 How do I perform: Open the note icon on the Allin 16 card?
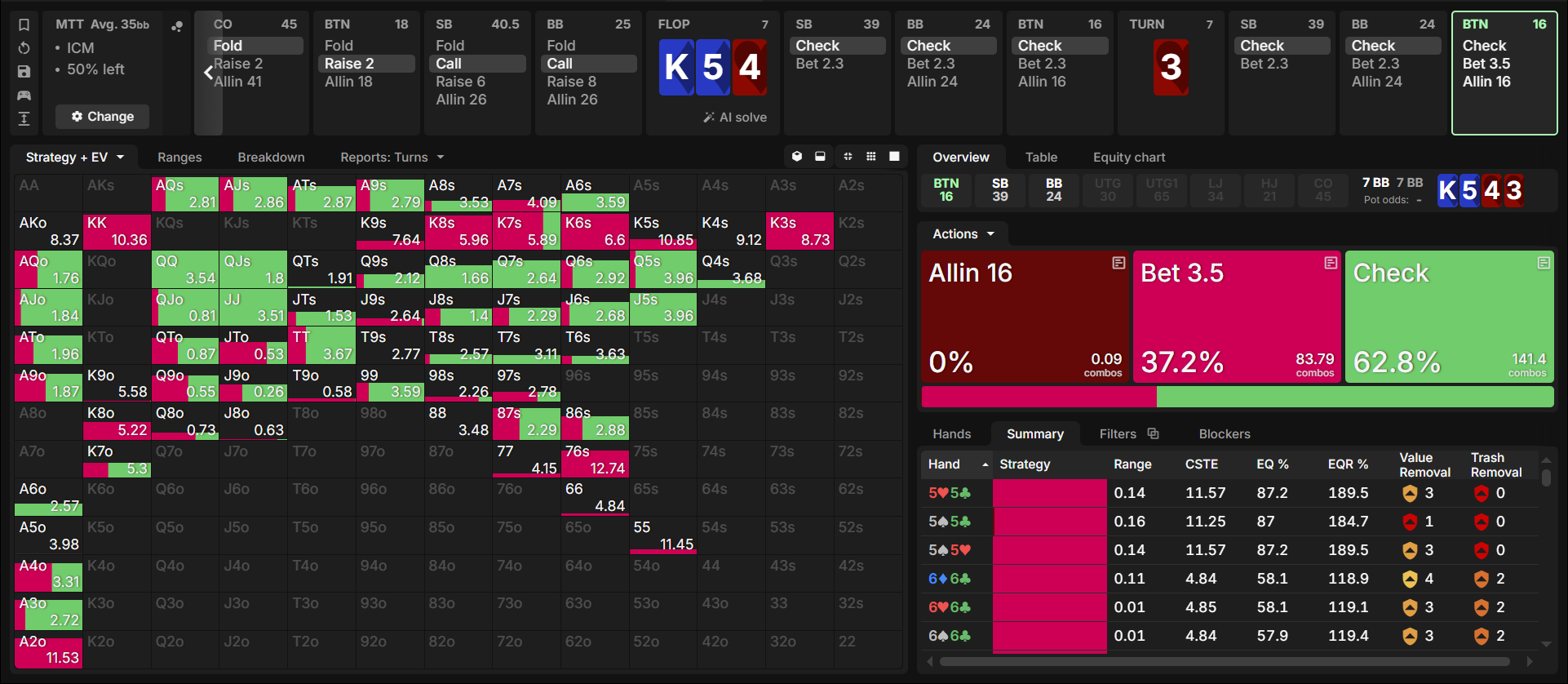[1118, 263]
